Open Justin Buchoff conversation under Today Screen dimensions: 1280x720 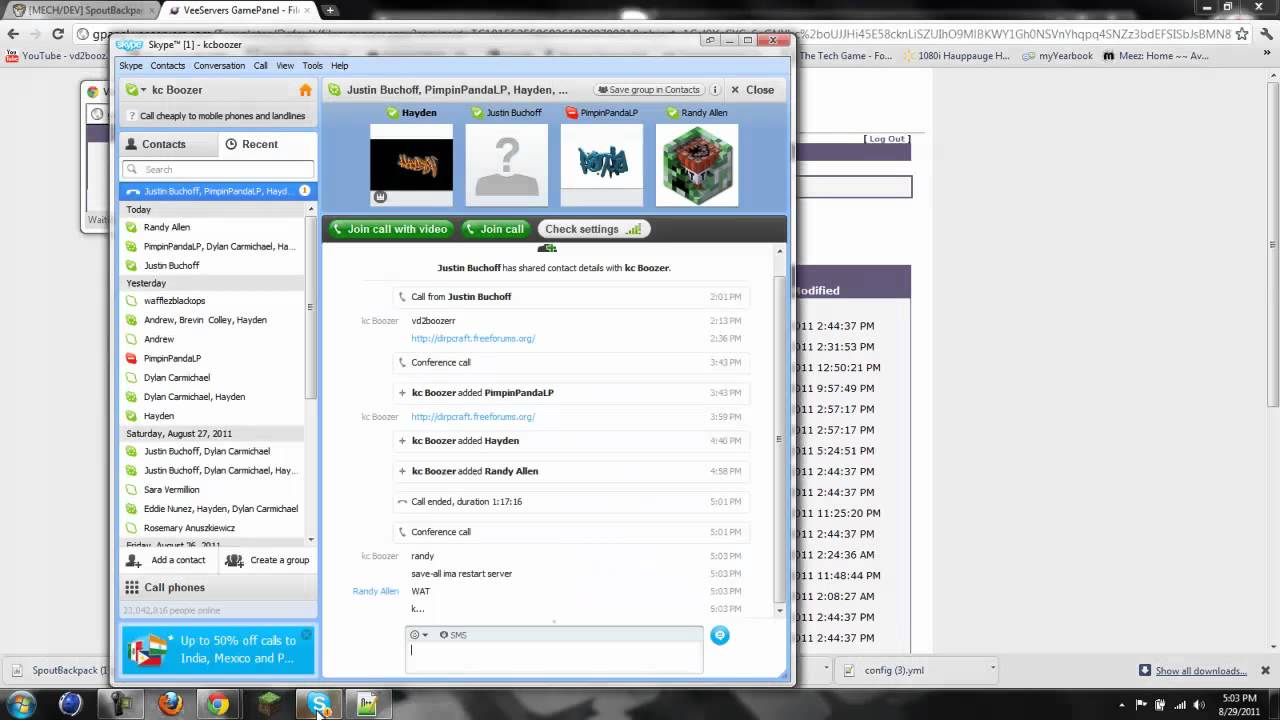(x=212, y=265)
